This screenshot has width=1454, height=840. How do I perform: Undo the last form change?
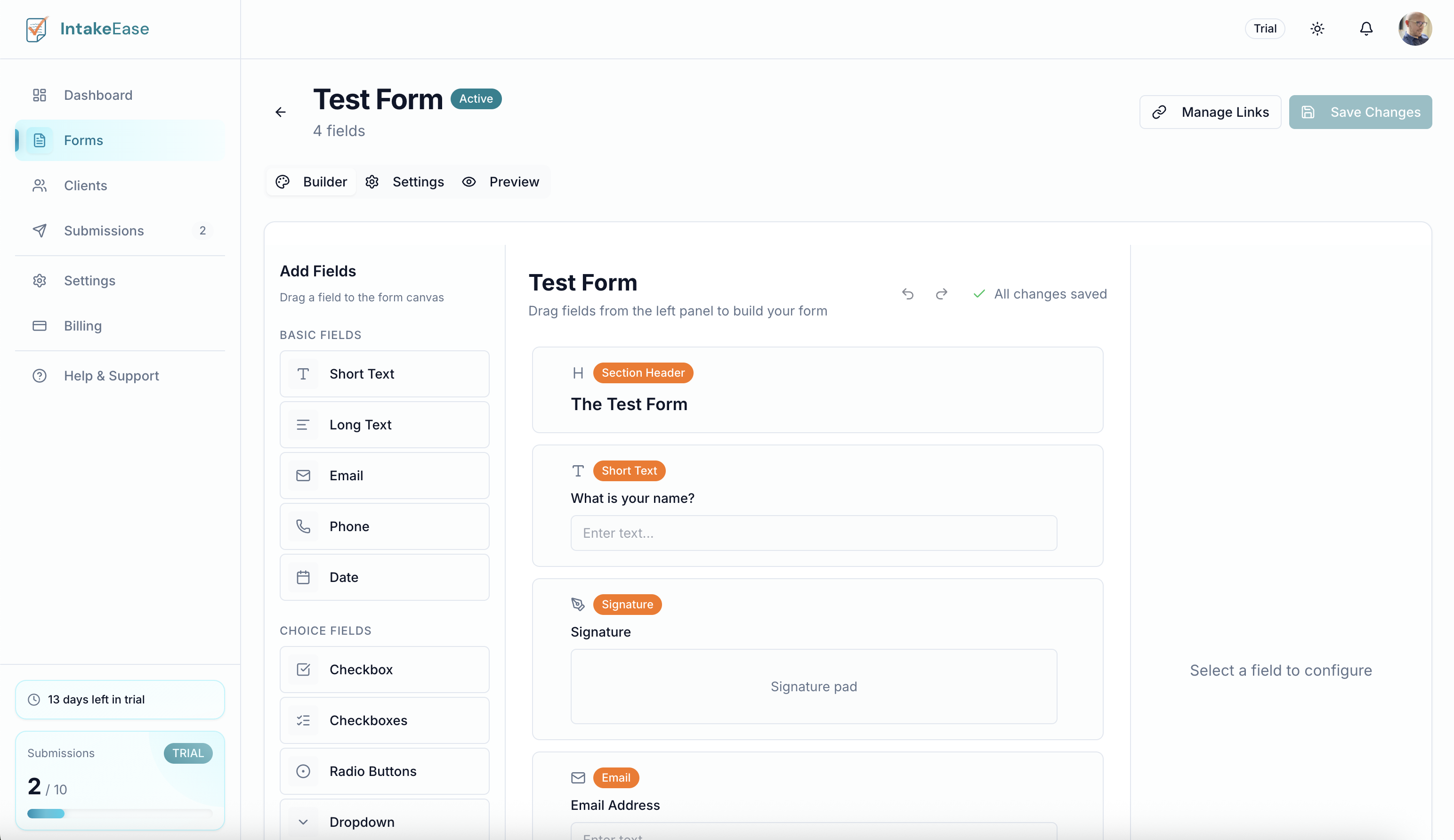point(907,294)
